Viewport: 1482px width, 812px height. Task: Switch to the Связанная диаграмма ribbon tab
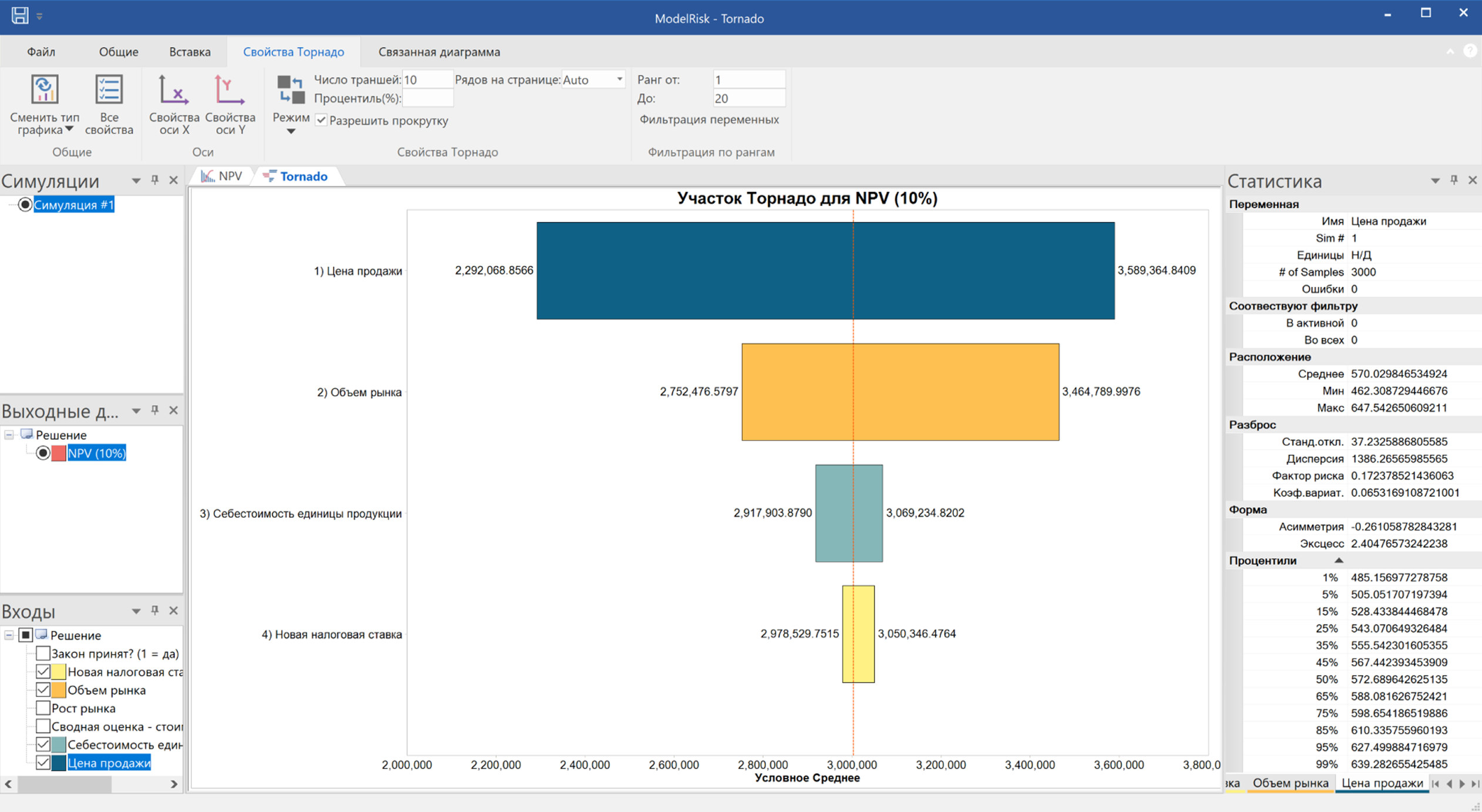click(x=439, y=52)
